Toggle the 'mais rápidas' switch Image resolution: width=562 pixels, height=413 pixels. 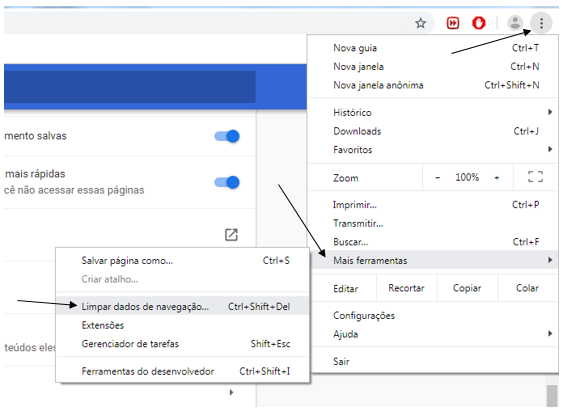click(227, 182)
